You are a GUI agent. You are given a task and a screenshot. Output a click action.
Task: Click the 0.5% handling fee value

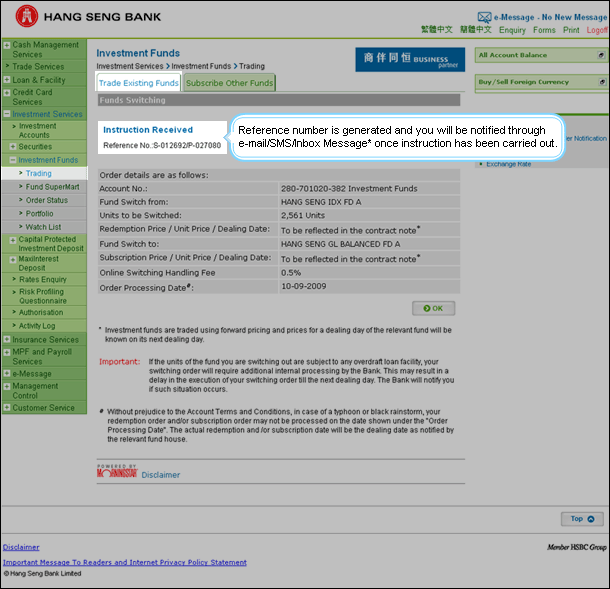tap(291, 273)
